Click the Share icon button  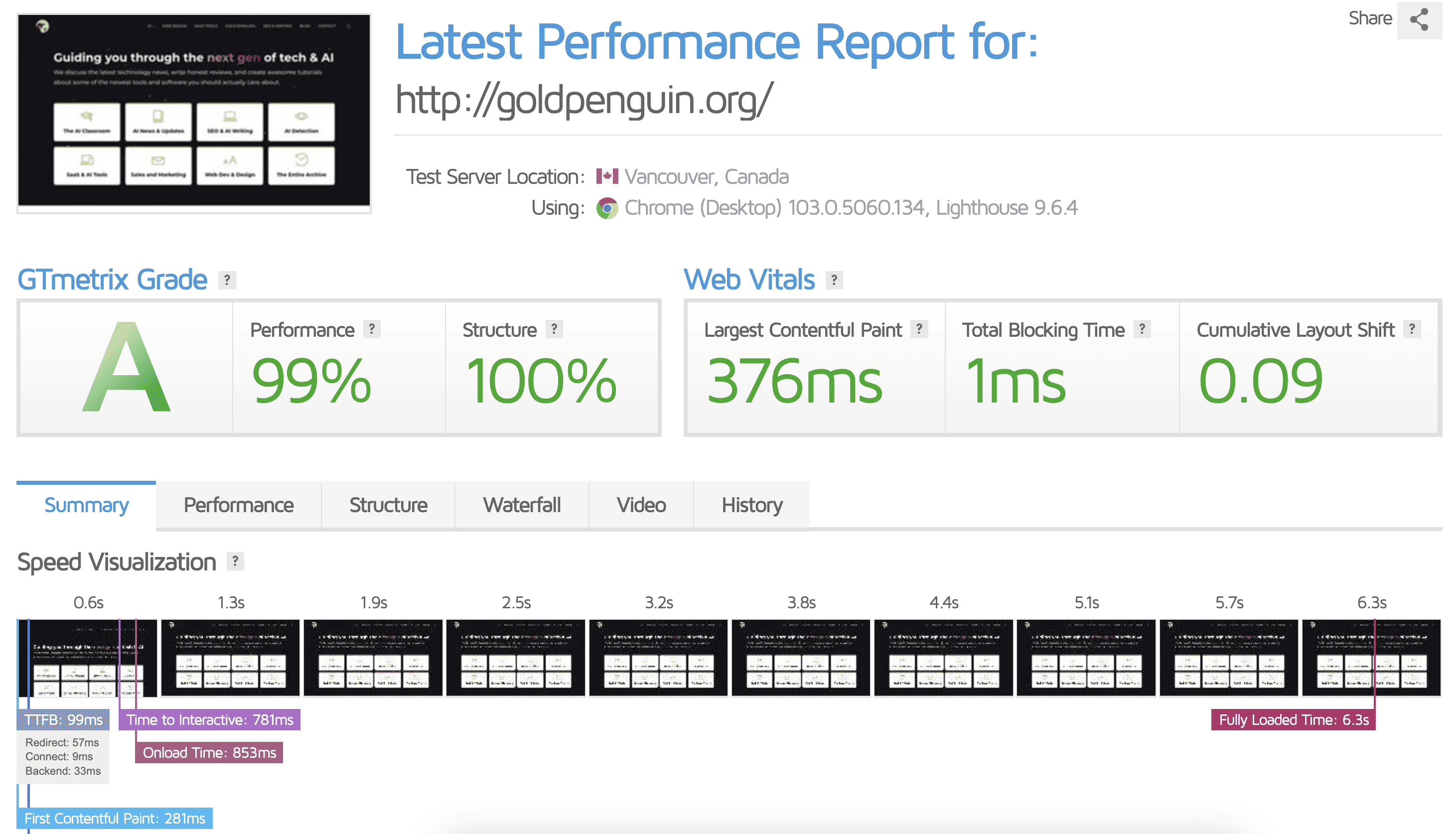1418,20
